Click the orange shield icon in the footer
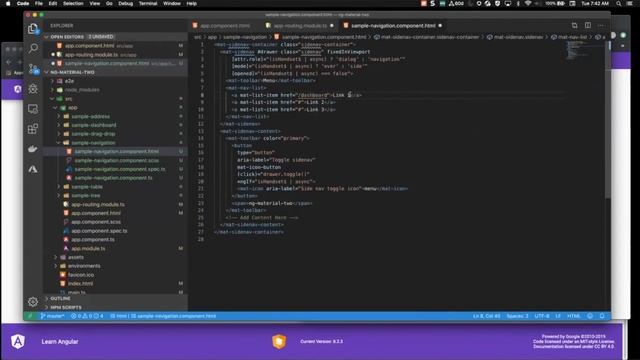Viewport: 640px width, 360px height. pos(279,341)
